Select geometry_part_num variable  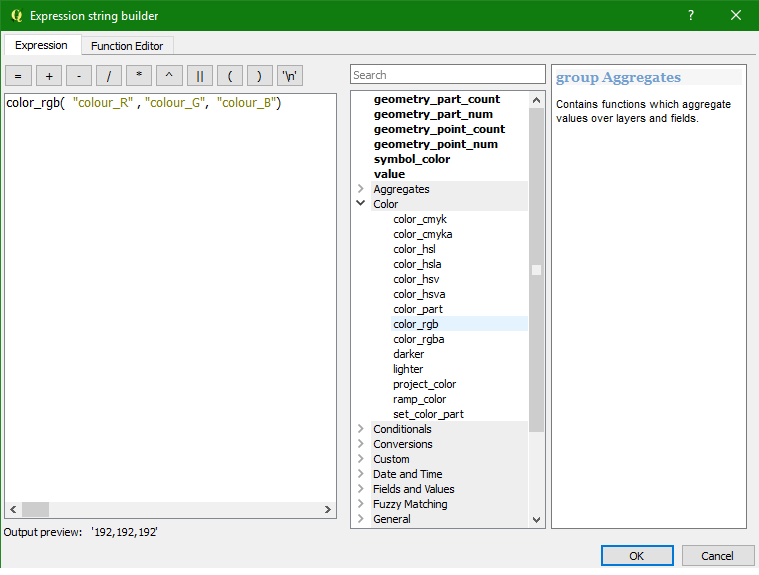pyautogui.click(x=433, y=114)
